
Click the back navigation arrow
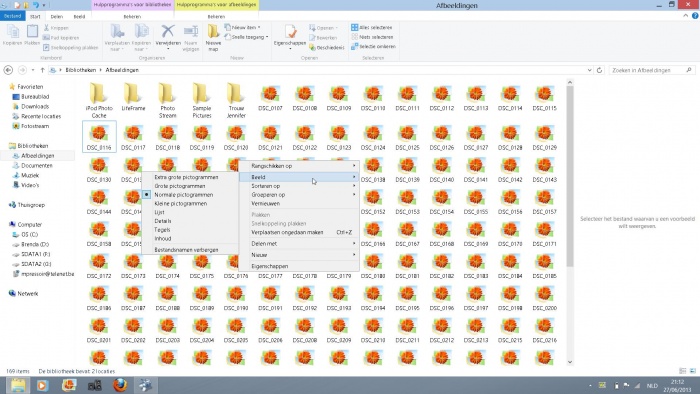click(8, 70)
